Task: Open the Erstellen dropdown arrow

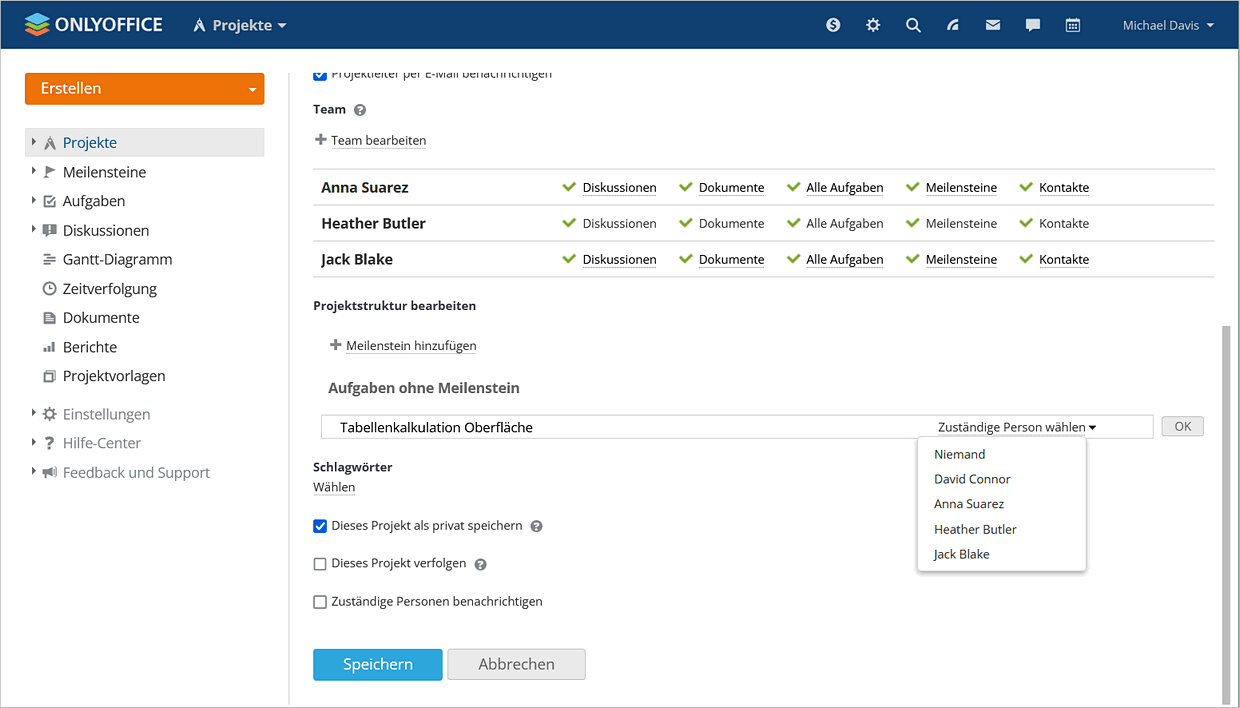Action: pyautogui.click(x=252, y=89)
